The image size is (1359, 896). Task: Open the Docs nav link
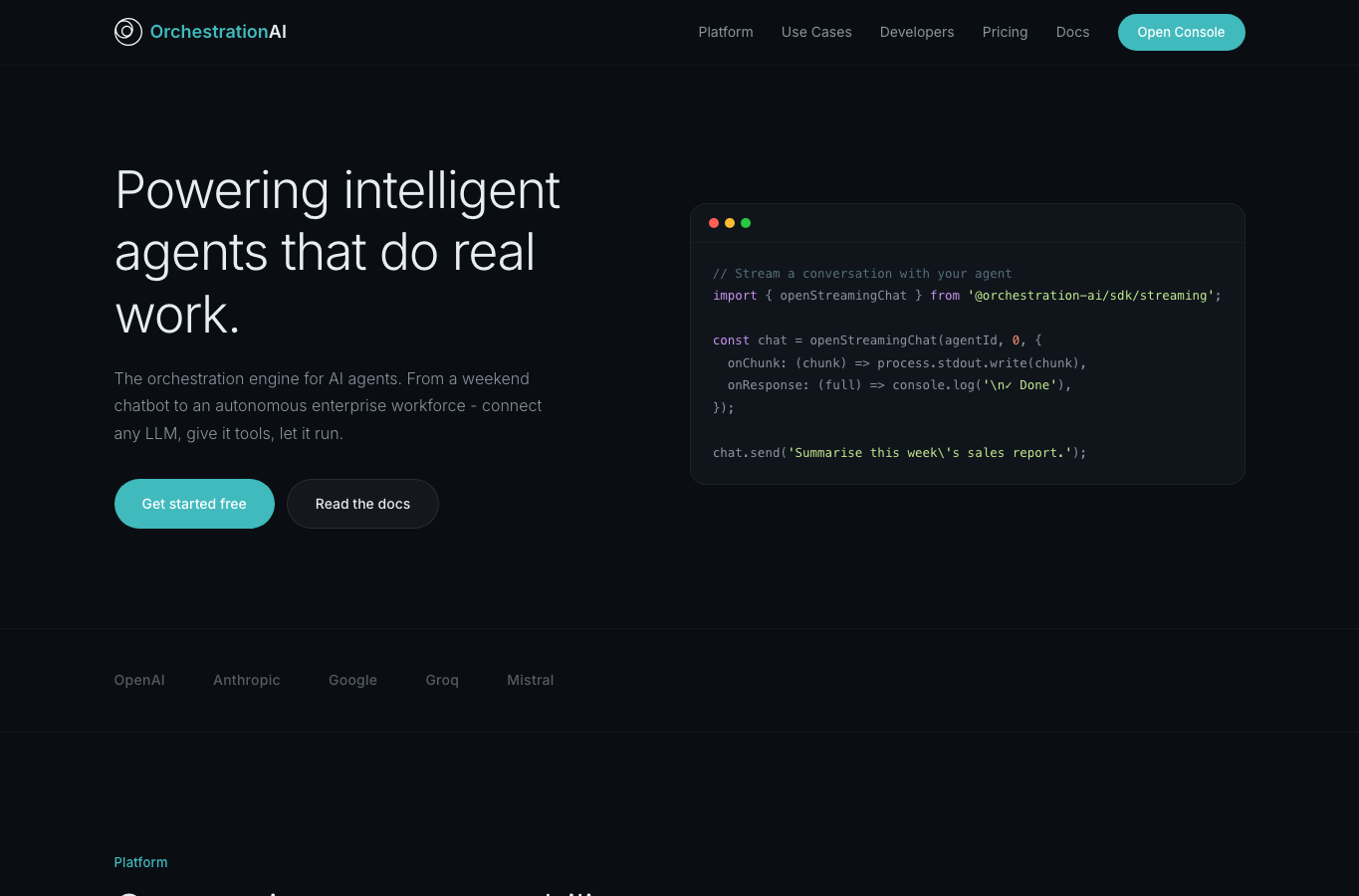pyautogui.click(x=1072, y=32)
